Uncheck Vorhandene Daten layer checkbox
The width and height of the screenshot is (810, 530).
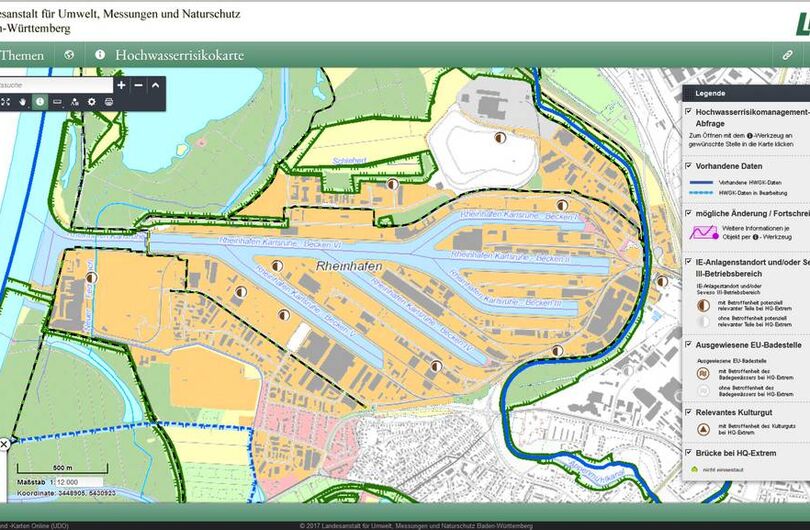688,165
